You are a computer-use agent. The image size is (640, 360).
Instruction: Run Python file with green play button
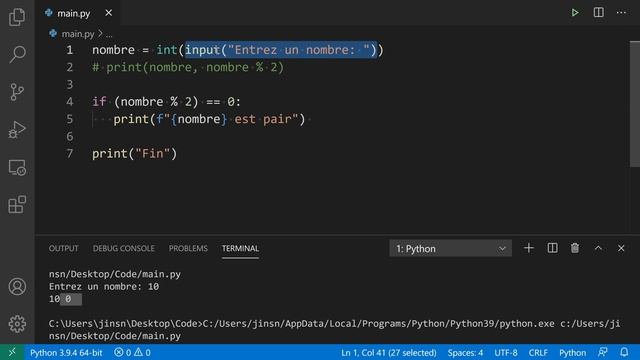575,13
